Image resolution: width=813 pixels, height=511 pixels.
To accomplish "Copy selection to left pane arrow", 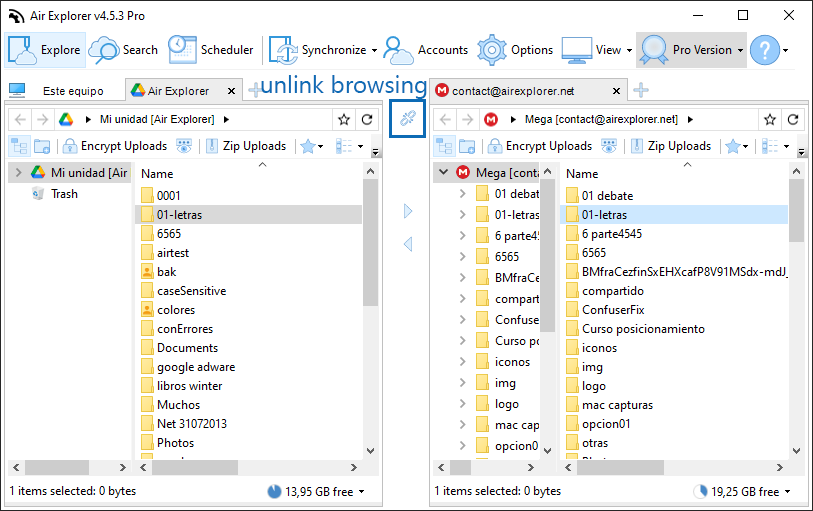I will (x=408, y=244).
